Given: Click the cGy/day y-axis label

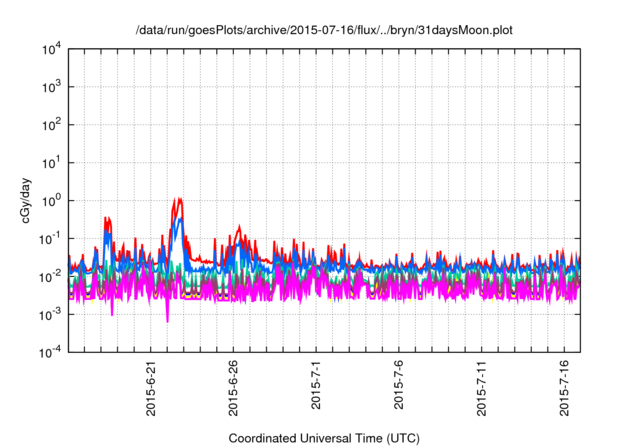Looking at the screenshot, I should coord(29,200).
